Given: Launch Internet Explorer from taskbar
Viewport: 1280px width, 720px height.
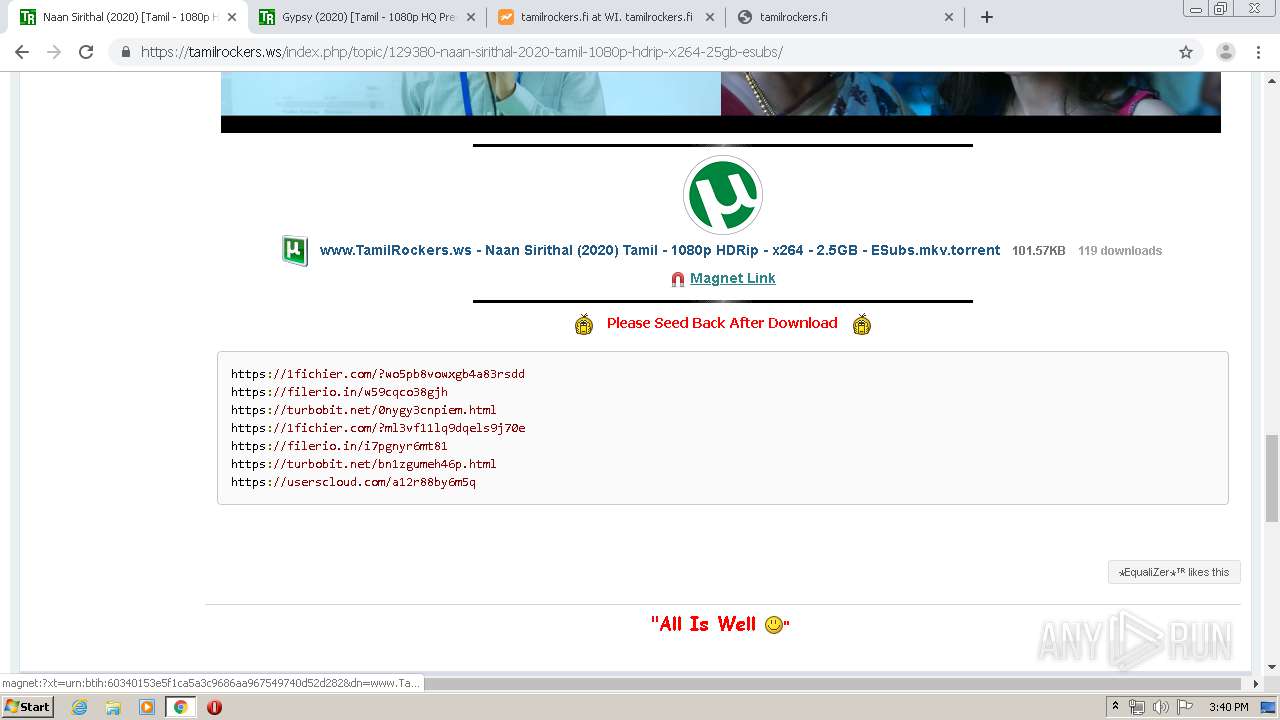Looking at the screenshot, I should click(80, 707).
